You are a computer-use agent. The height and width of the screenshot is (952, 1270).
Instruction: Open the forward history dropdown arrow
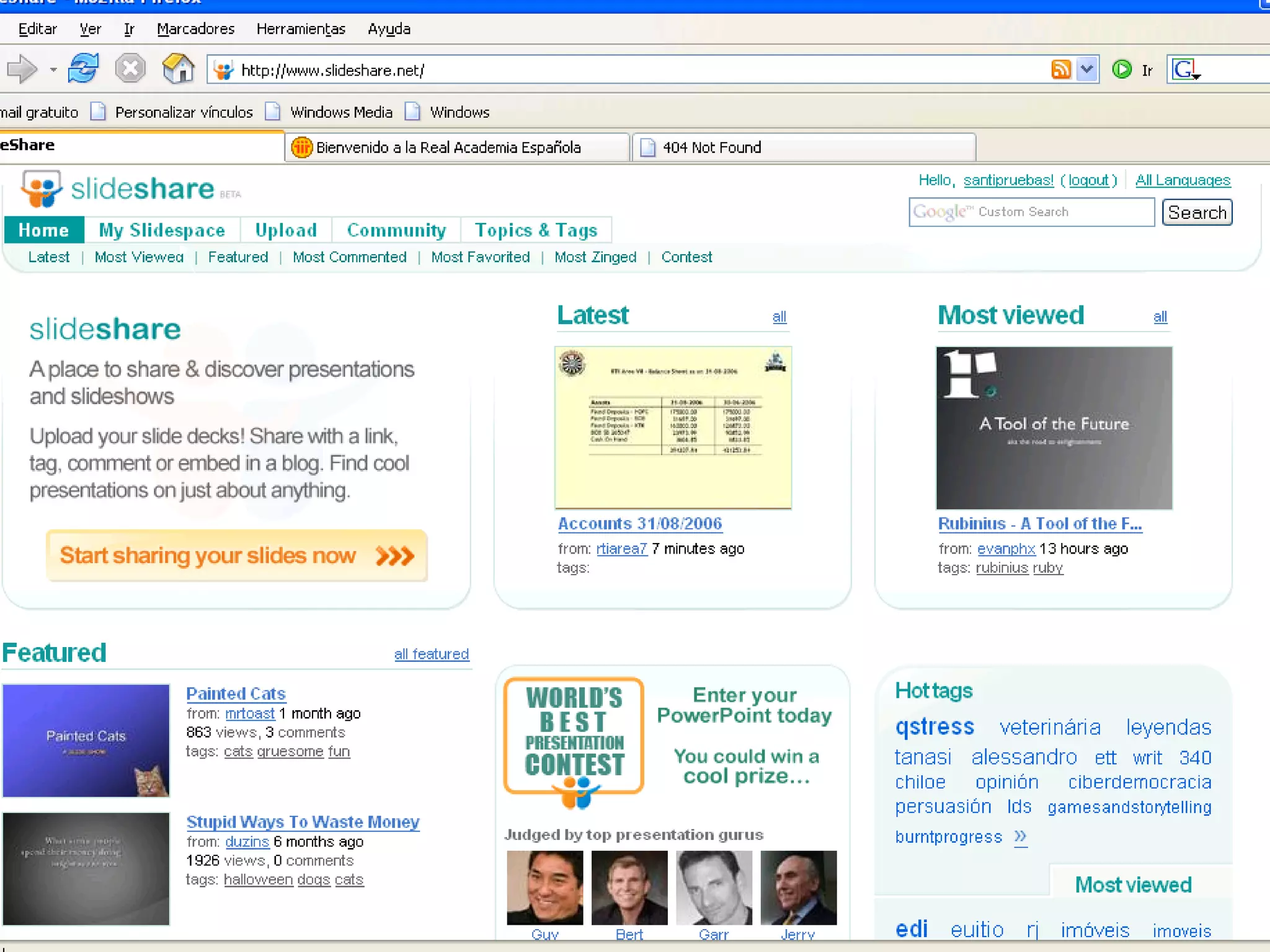[53, 69]
